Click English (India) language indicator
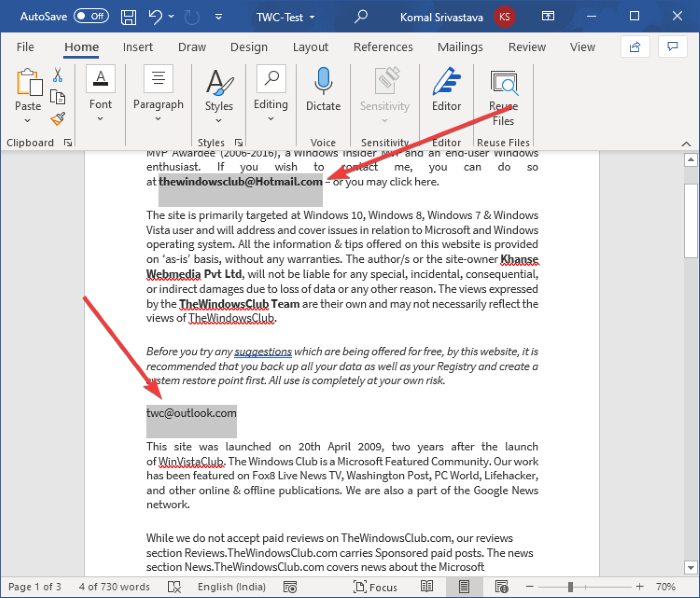This screenshot has height=598, width=700. [232, 587]
